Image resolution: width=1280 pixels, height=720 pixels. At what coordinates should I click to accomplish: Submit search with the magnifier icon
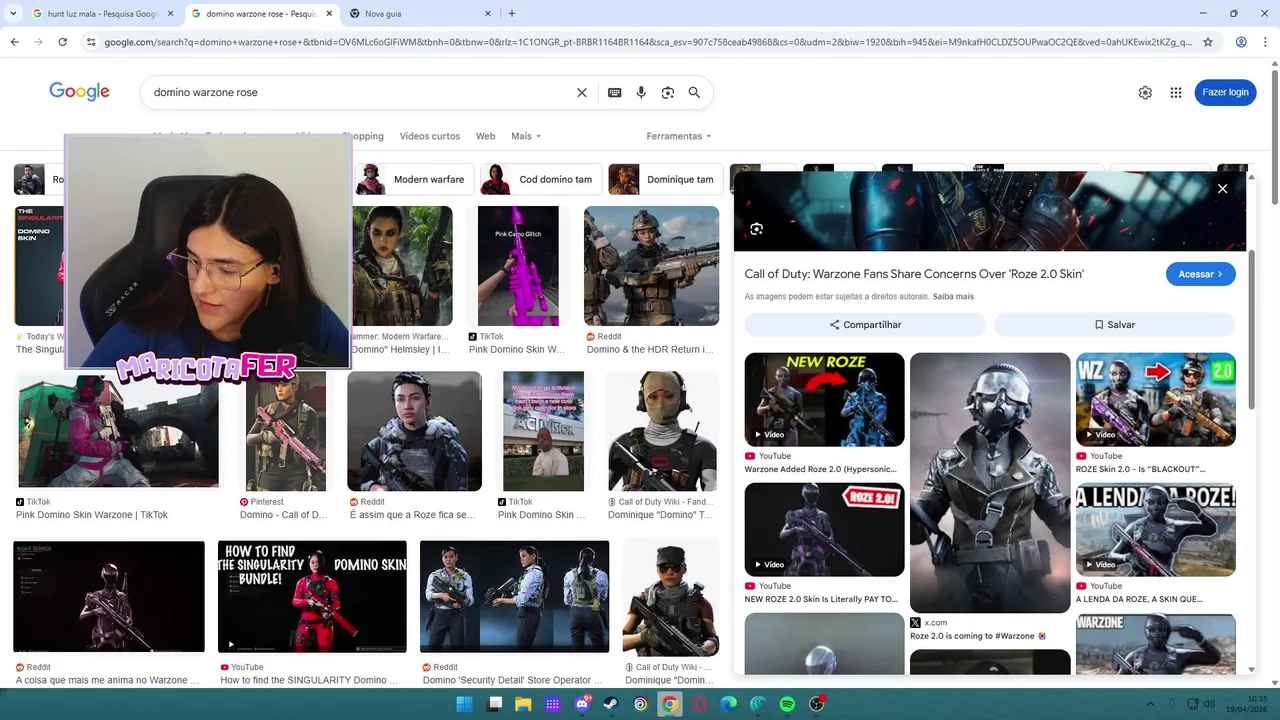pyautogui.click(x=694, y=92)
